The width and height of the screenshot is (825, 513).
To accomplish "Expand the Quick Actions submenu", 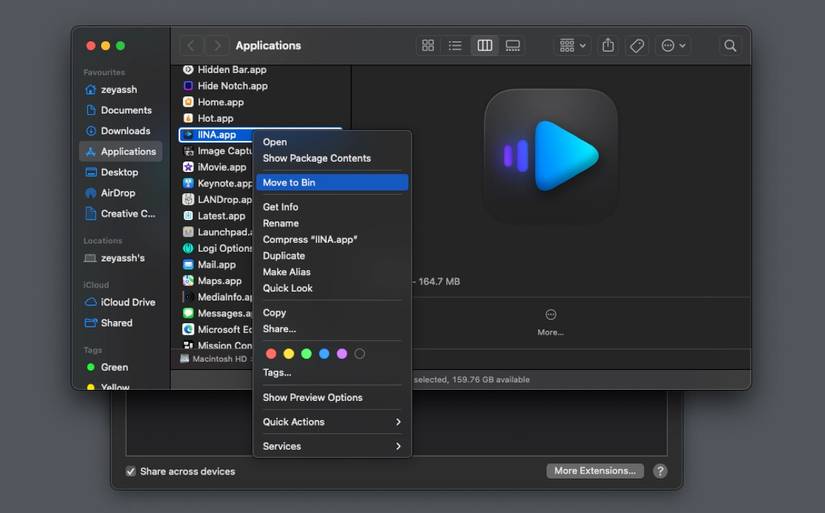I will [332, 422].
